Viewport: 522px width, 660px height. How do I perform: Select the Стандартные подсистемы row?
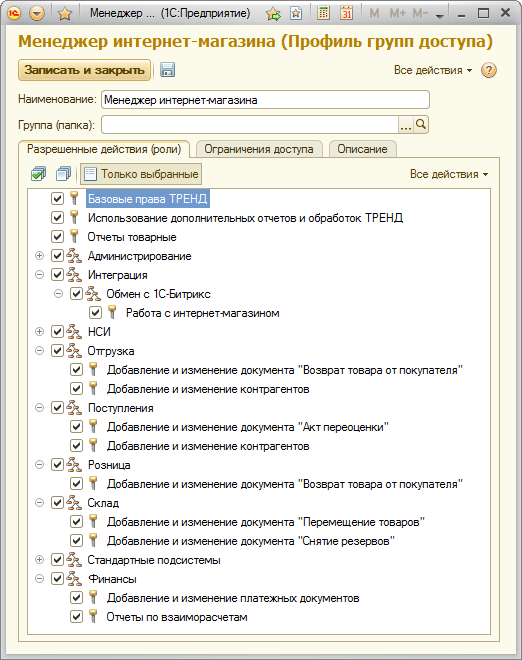pos(154,560)
